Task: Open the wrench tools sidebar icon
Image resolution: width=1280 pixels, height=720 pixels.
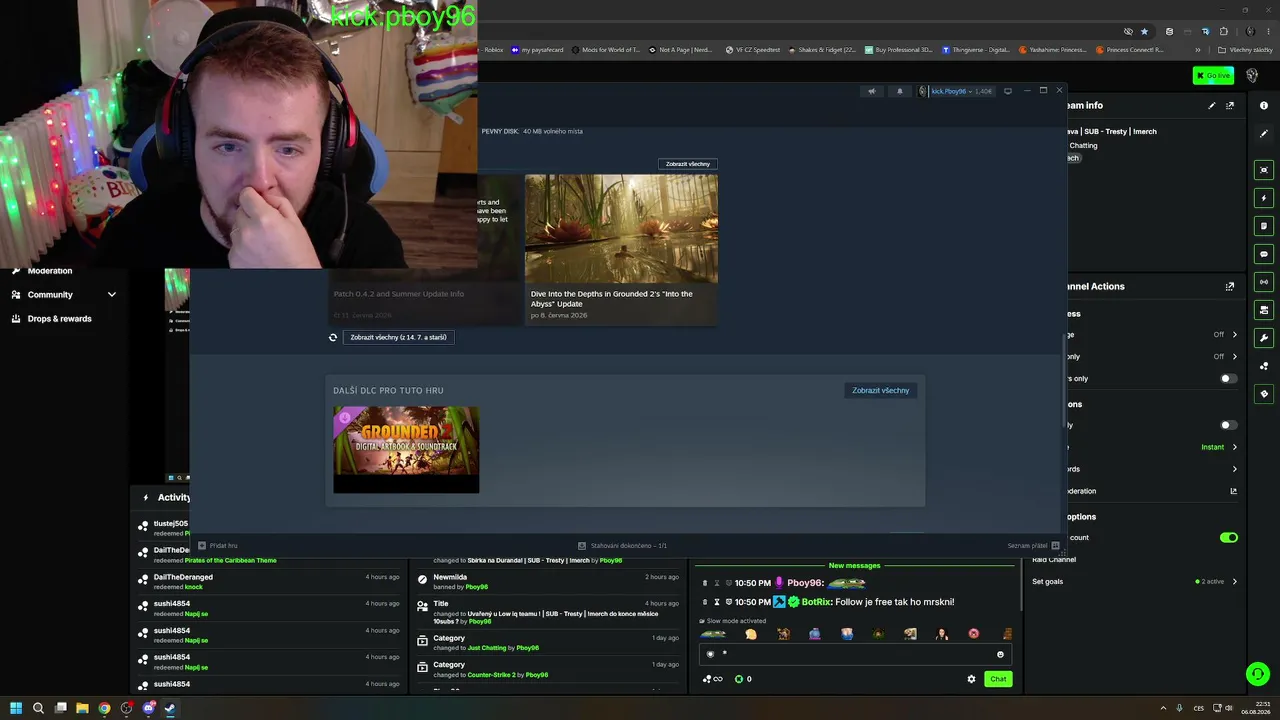Action: (x=1264, y=338)
